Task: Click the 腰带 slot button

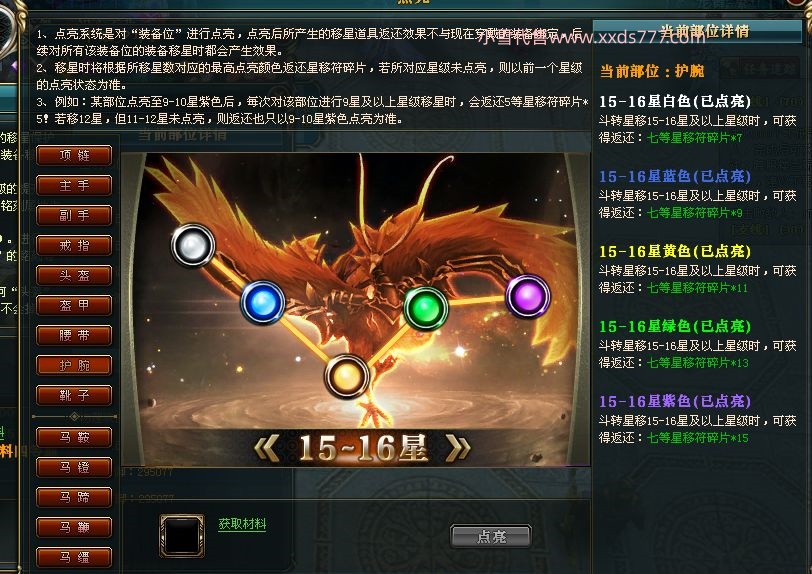Action: [74, 336]
